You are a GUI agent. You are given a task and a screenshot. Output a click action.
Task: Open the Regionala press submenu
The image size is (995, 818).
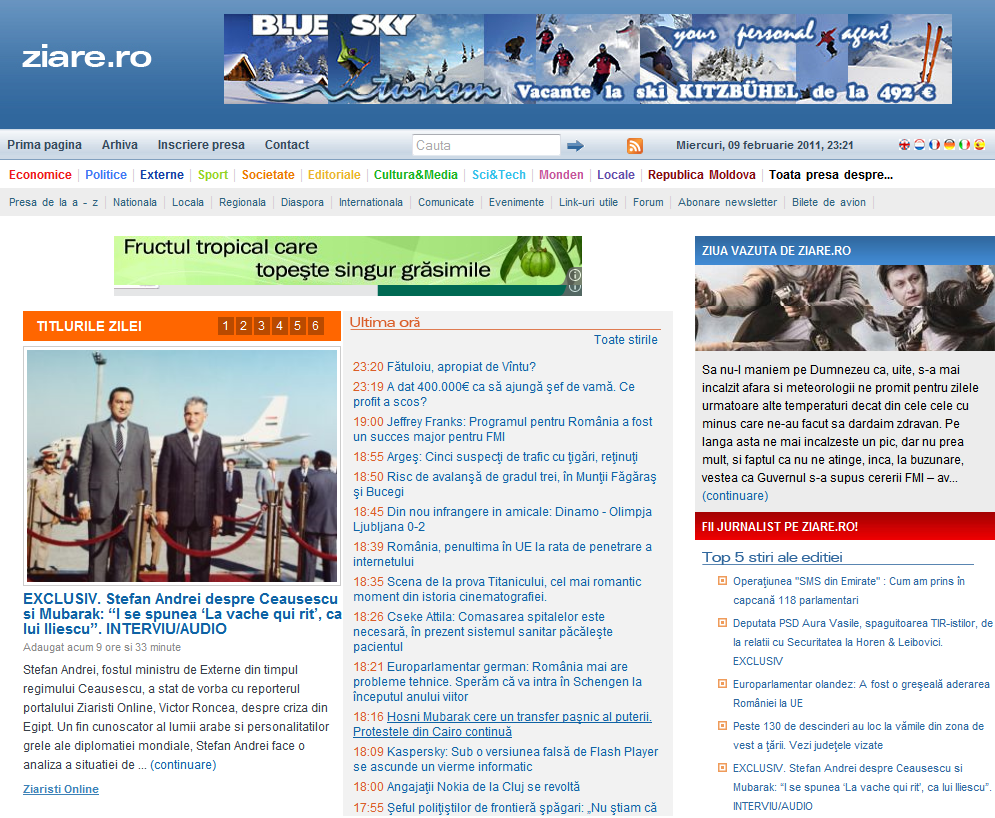click(242, 202)
